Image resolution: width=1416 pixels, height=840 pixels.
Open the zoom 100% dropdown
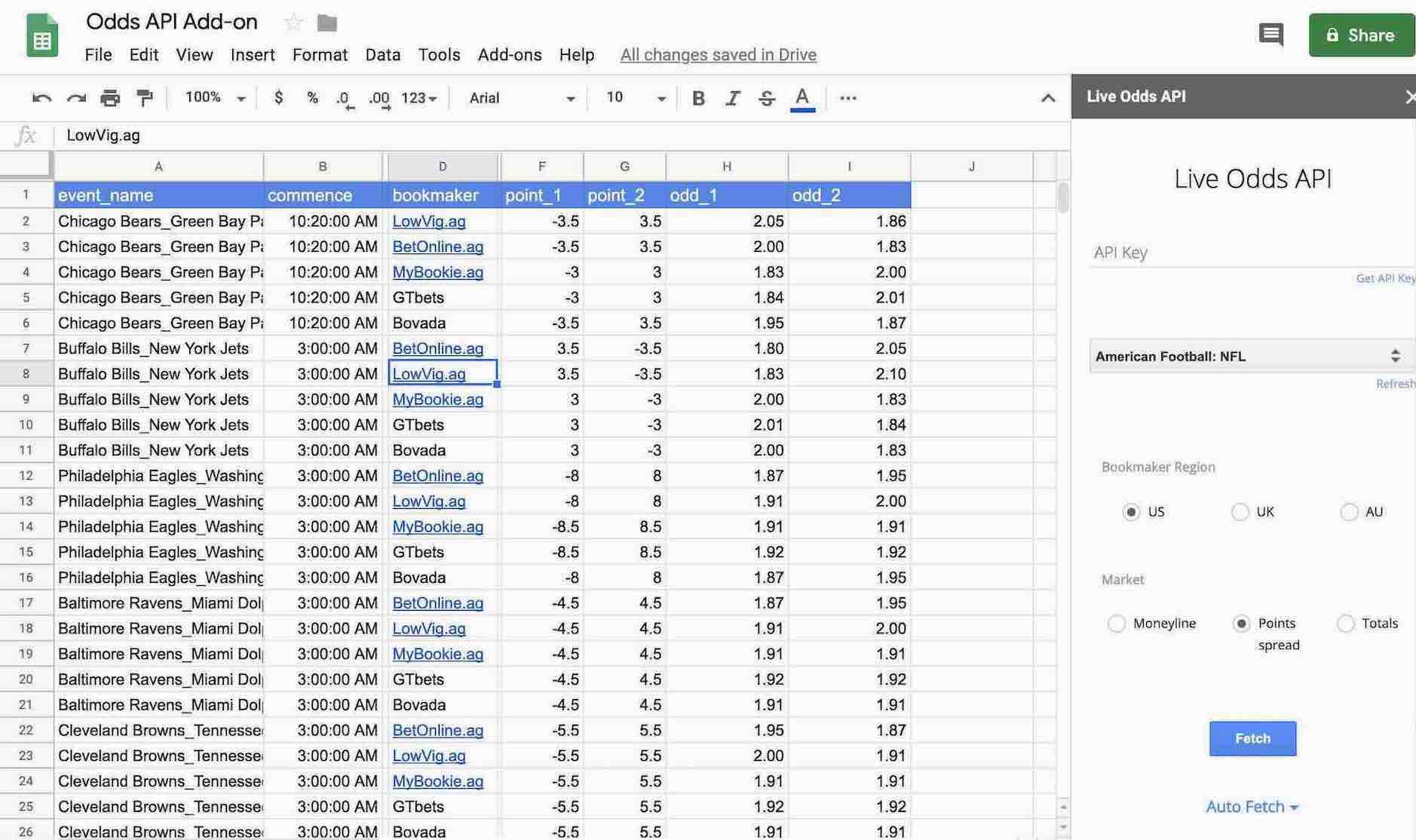(216, 97)
